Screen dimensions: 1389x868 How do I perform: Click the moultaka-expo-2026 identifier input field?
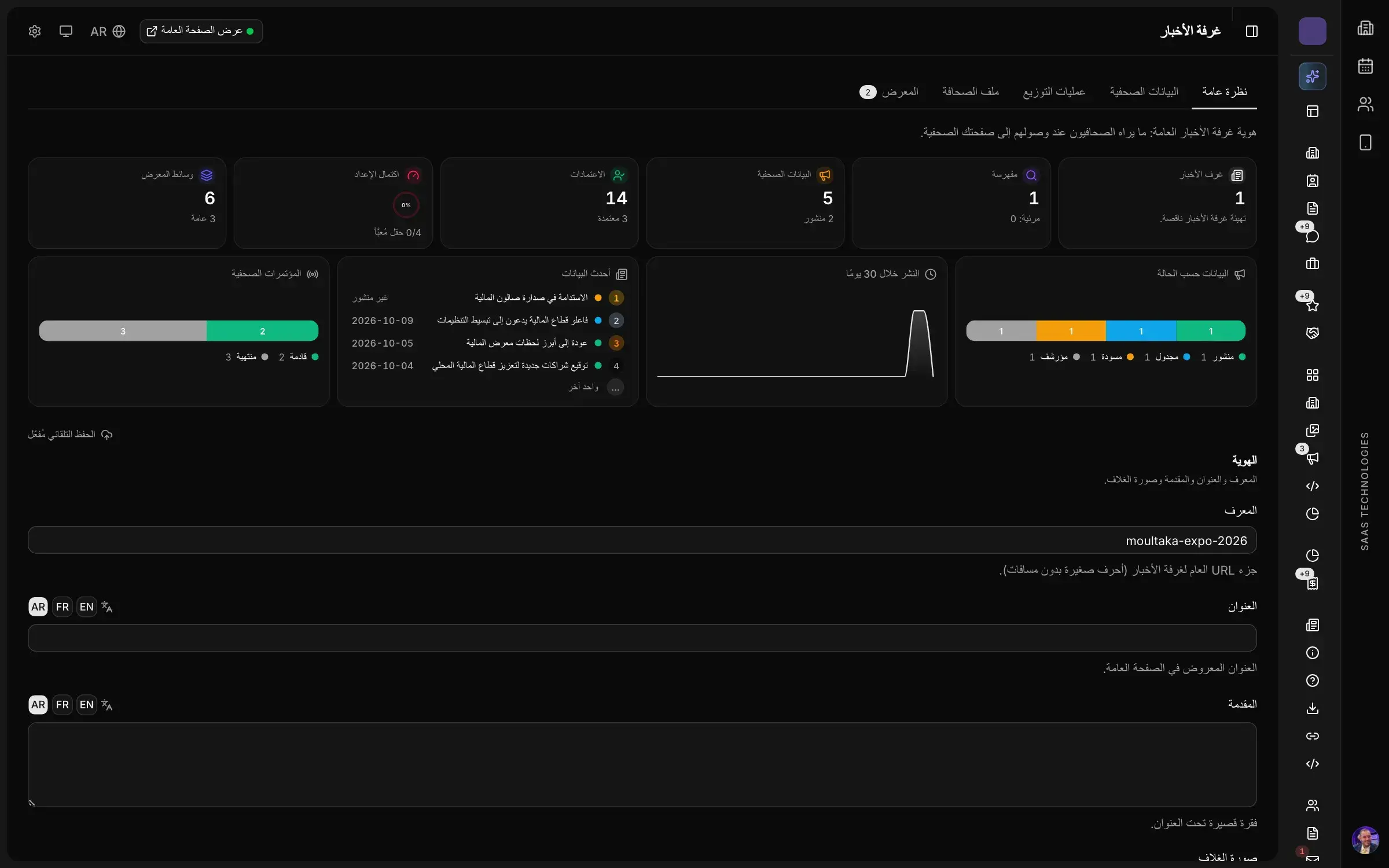(642, 540)
